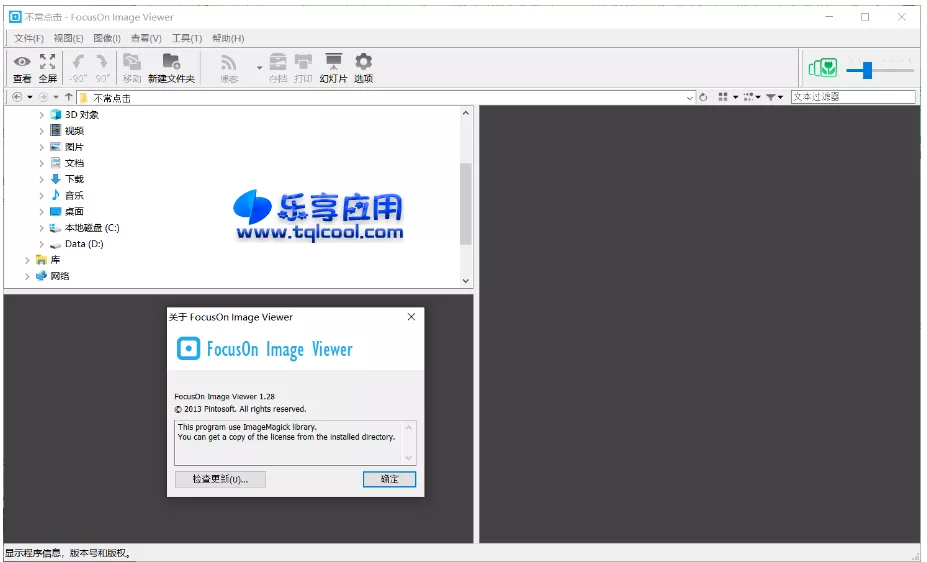Click the green thumbnail size icon

823,68
